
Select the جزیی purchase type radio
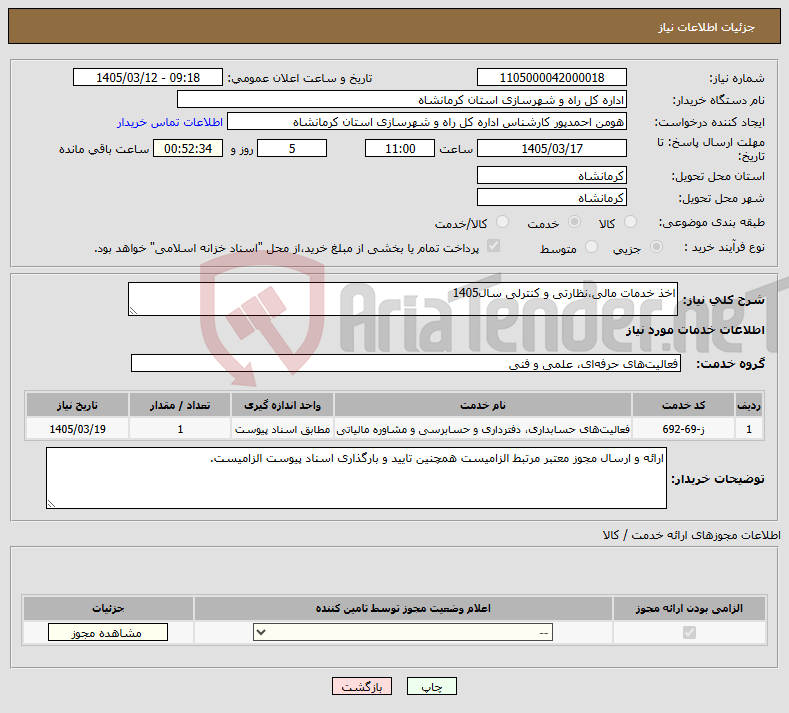tap(656, 247)
